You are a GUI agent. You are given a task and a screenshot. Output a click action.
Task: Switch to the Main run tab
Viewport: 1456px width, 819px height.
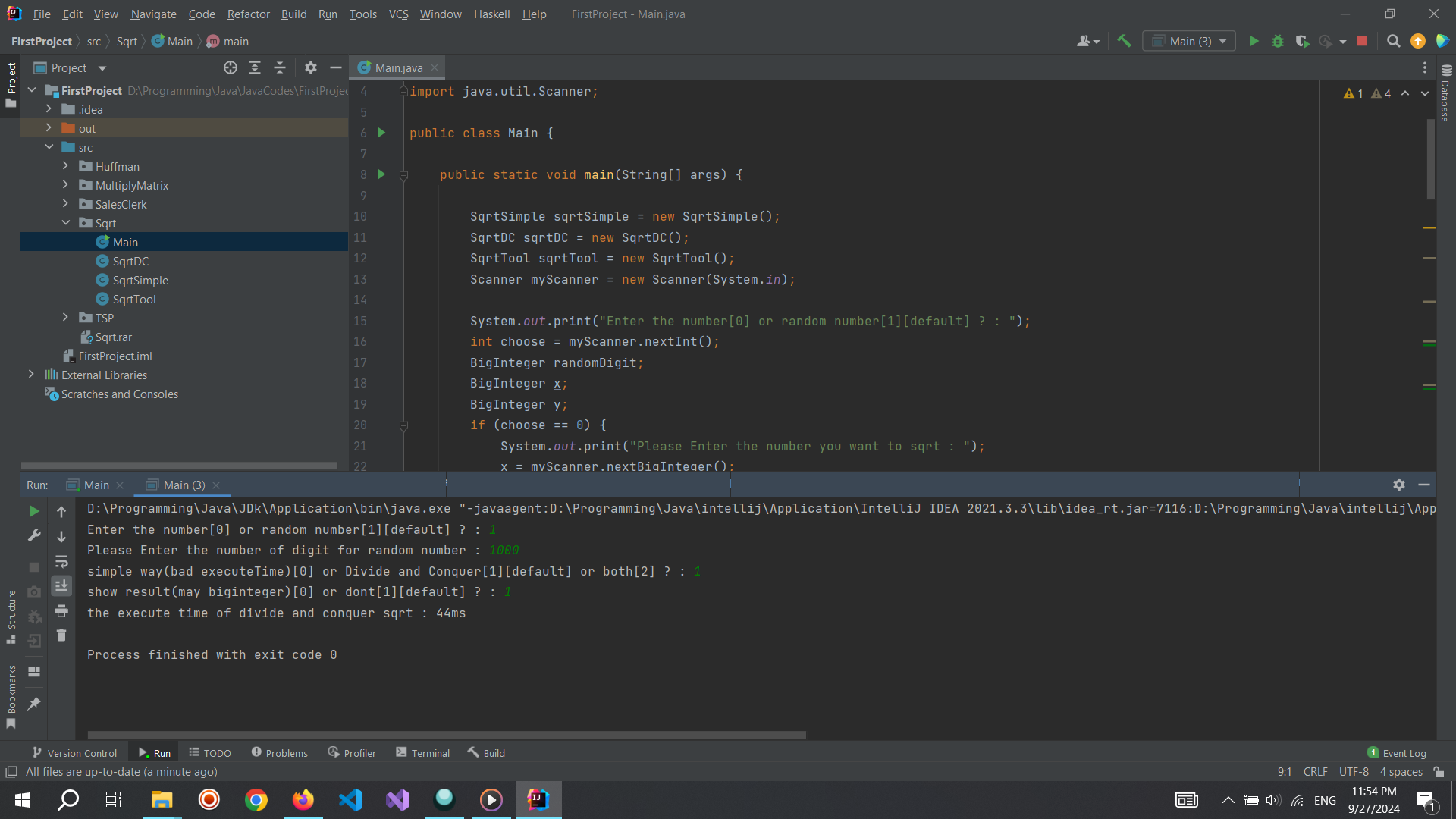pos(95,485)
